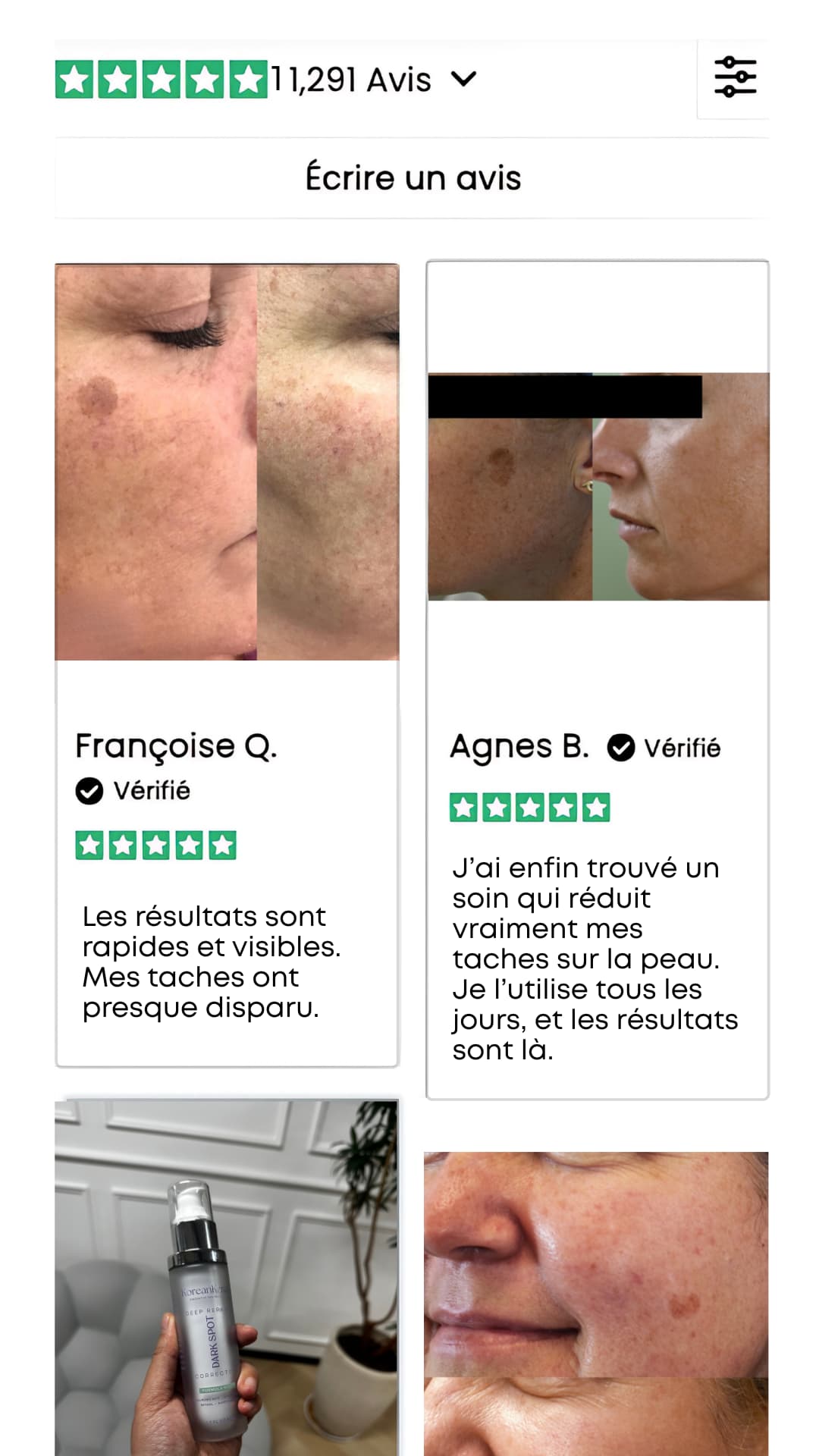Open the review filter sliders icon
This screenshot has height=1456, width=819.
[734, 77]
